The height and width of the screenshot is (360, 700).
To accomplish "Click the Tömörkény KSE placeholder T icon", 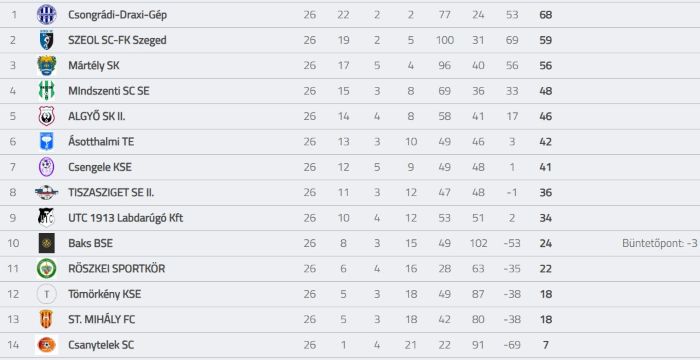I will [x=46, y=294].
